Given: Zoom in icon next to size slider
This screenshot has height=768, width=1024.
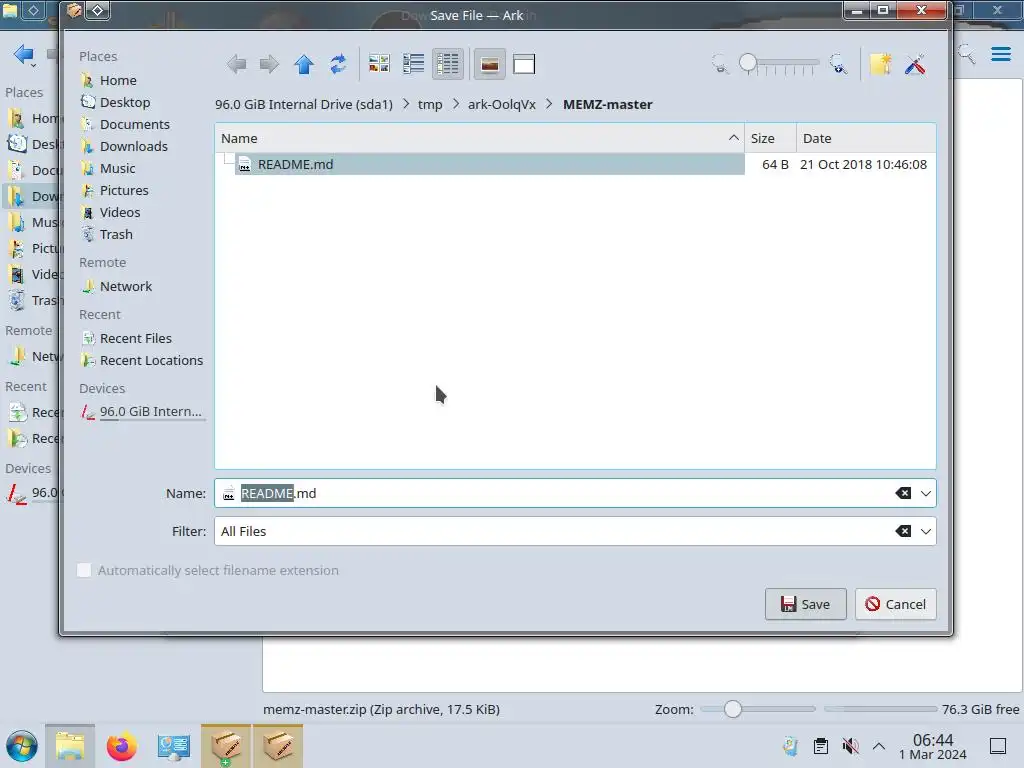Looking at the screenshot, I should click(x=839, y=64).
